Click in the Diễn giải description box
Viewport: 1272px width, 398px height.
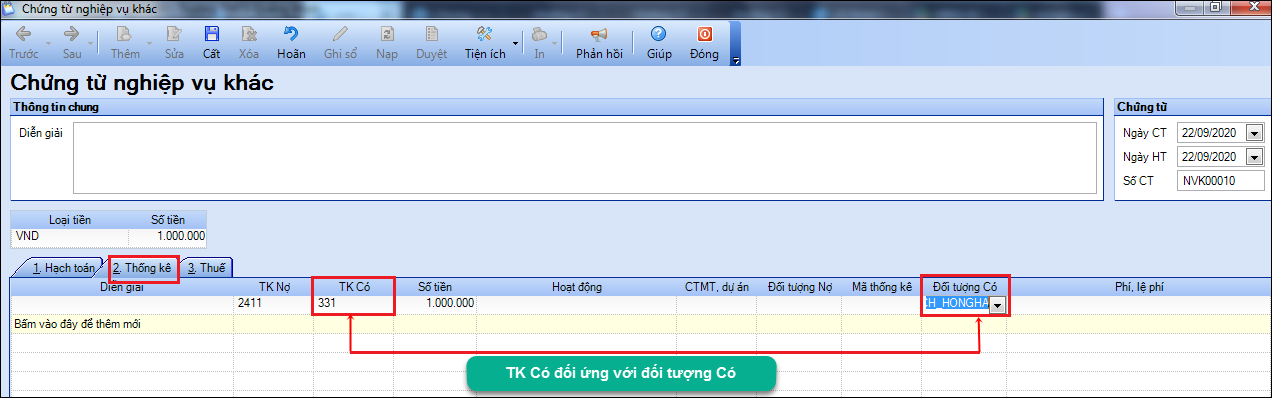pyautogui.click(x=585, y=157)
